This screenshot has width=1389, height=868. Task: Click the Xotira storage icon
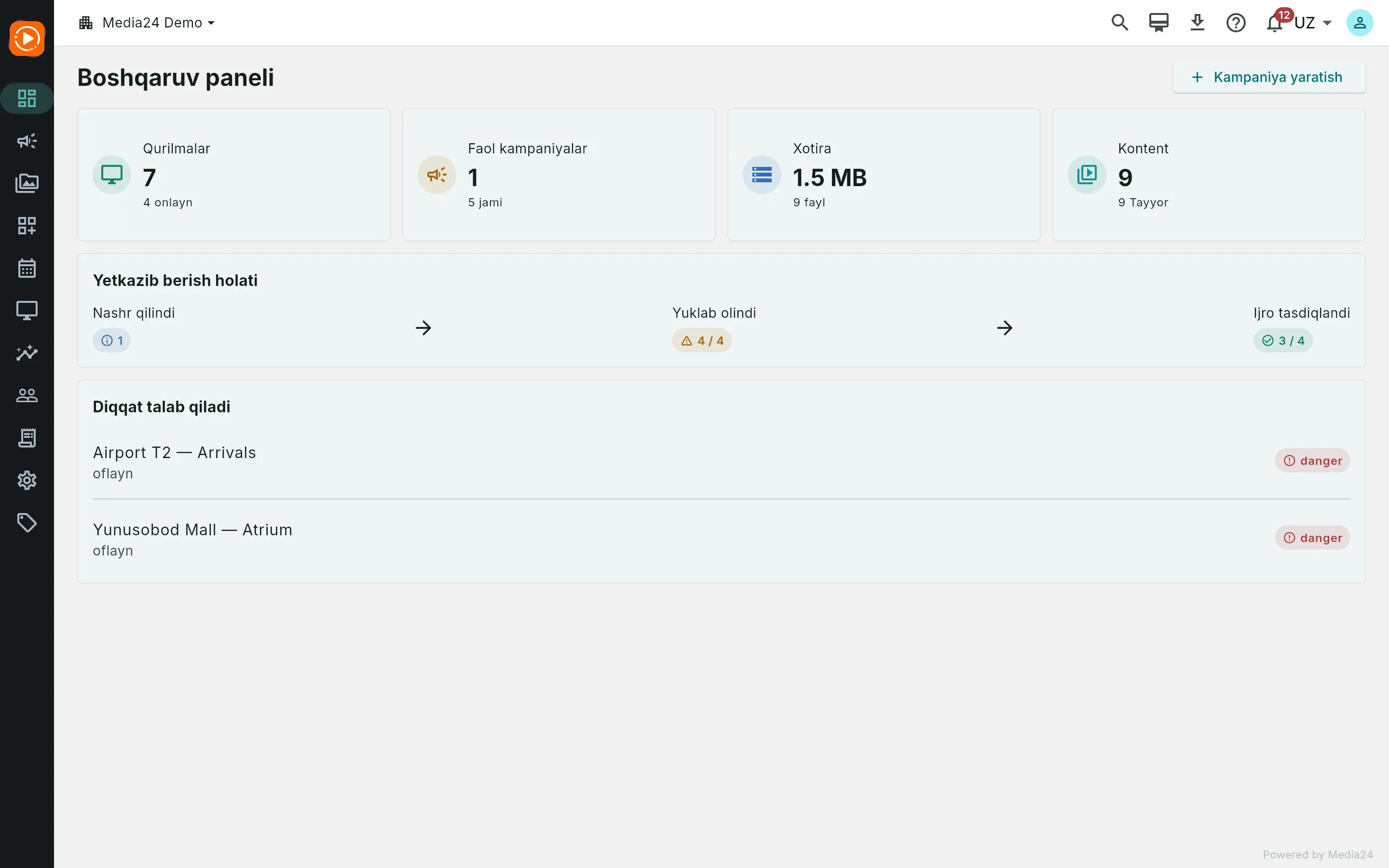coord(762,175)
